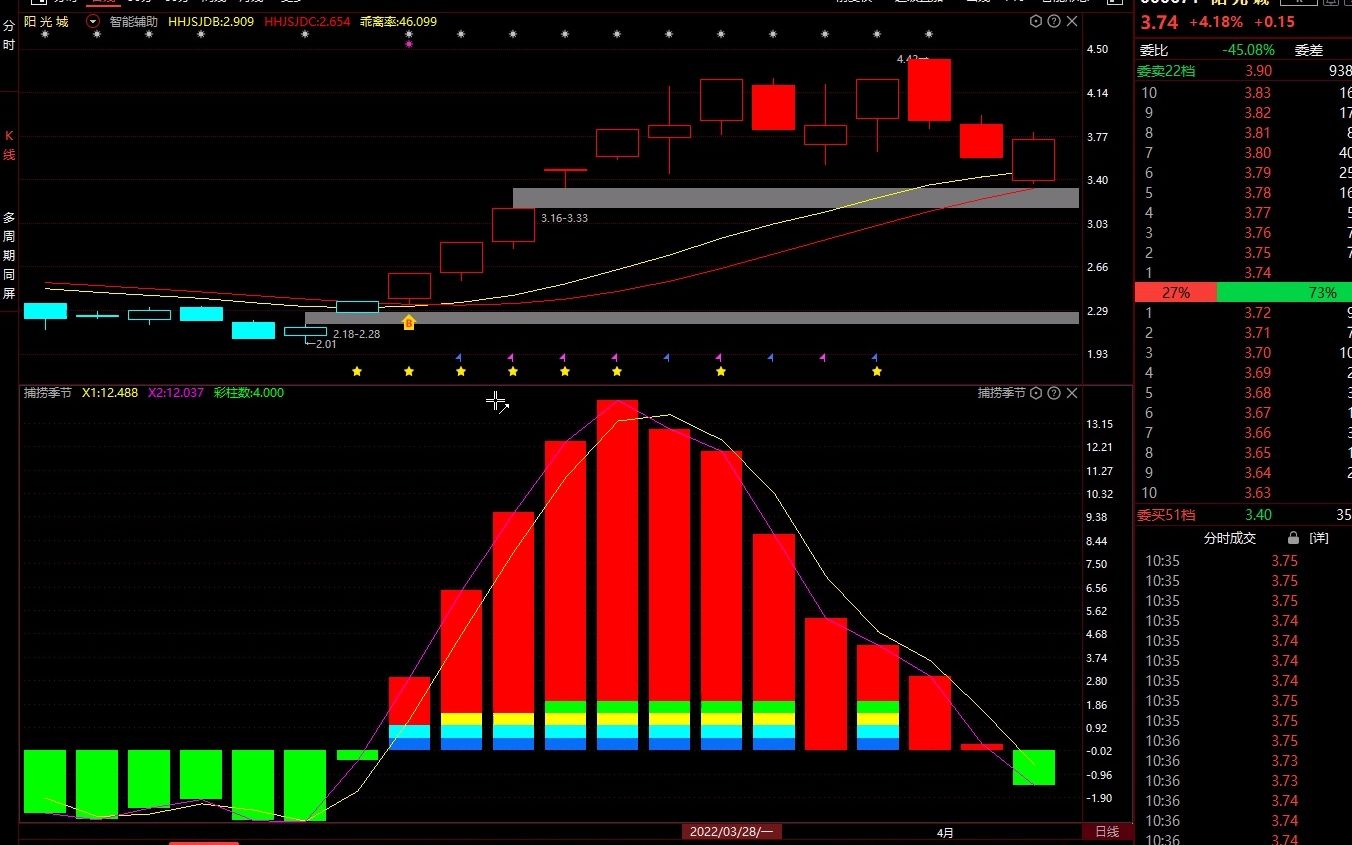
Task: Click the green 73% buy ratio bar
Action: [x=1284, y=293]
